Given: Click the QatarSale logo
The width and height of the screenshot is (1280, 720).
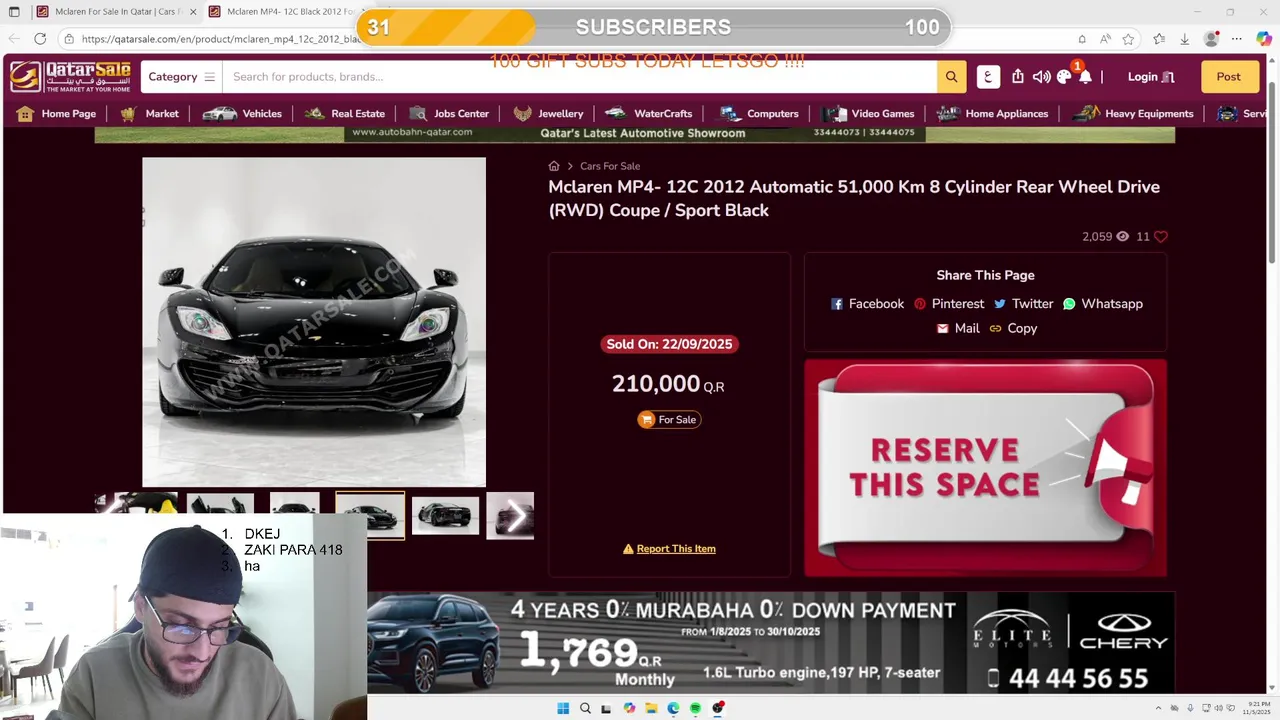Looking at the screenshot, I should (71, 77).
